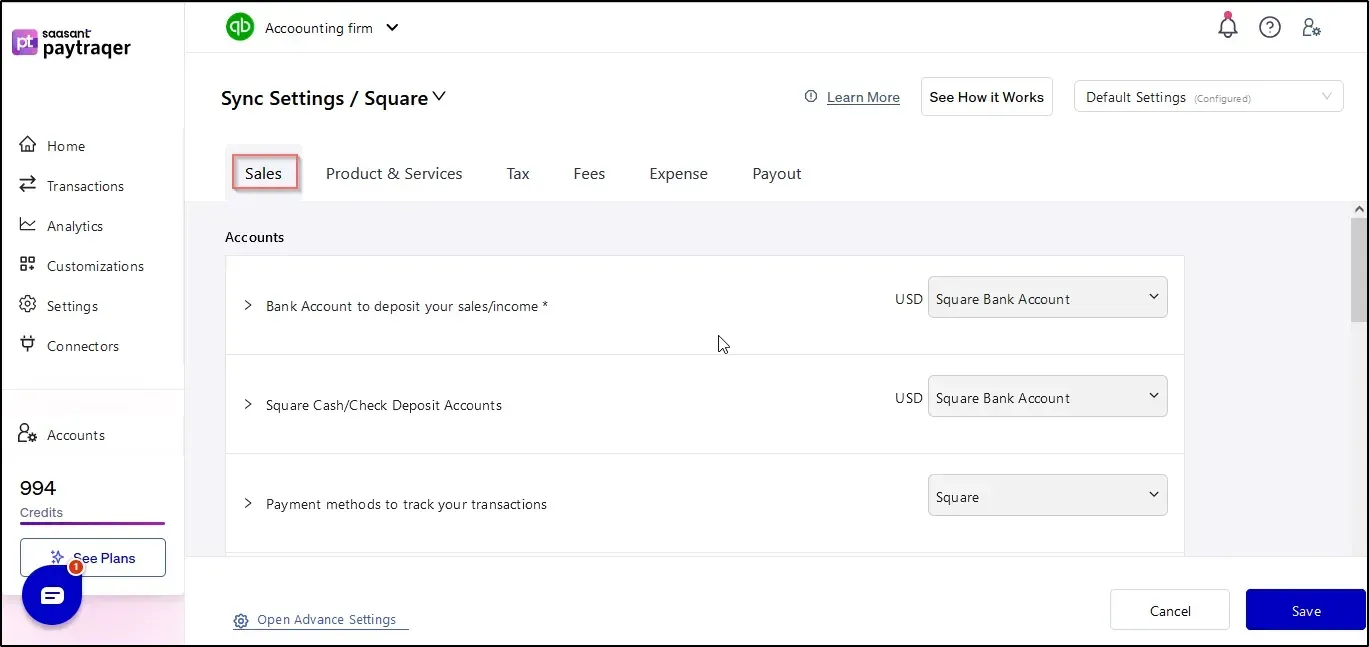Image resolution: width=1369 pixels, height=647 pixels.
Task: Open the Cash/Check Deposit account dropdown
Action: click(1048, 397)
